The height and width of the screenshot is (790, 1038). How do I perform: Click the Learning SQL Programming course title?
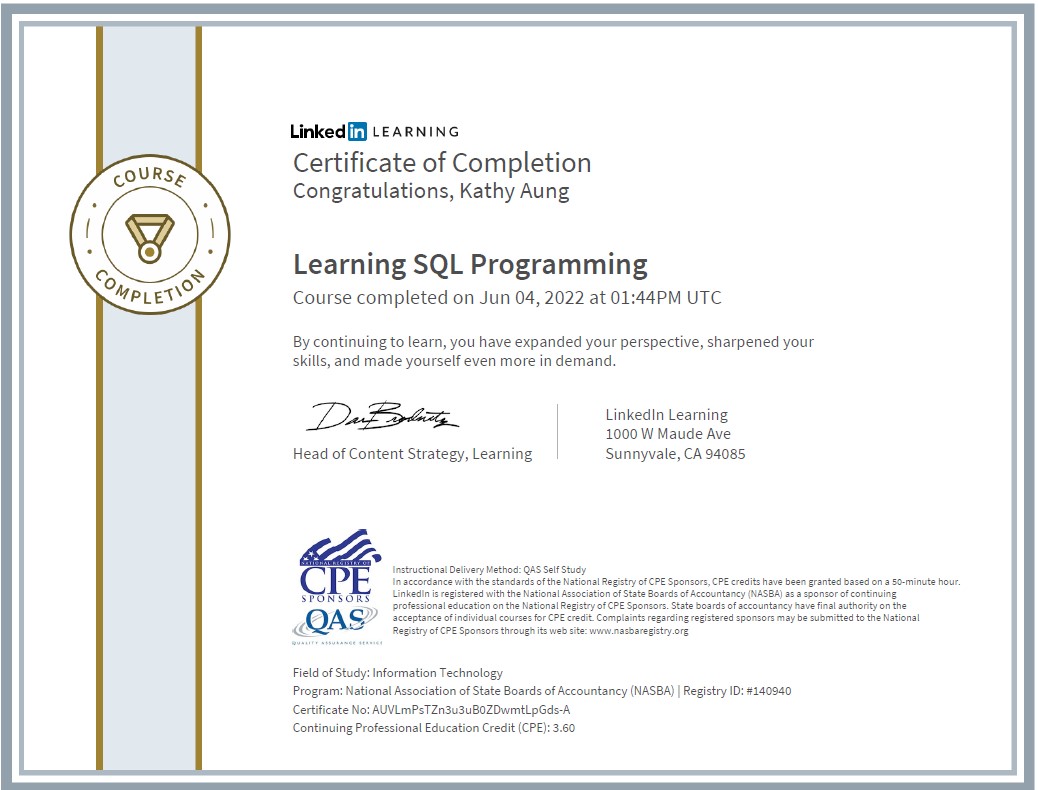[x=471, y=265]
